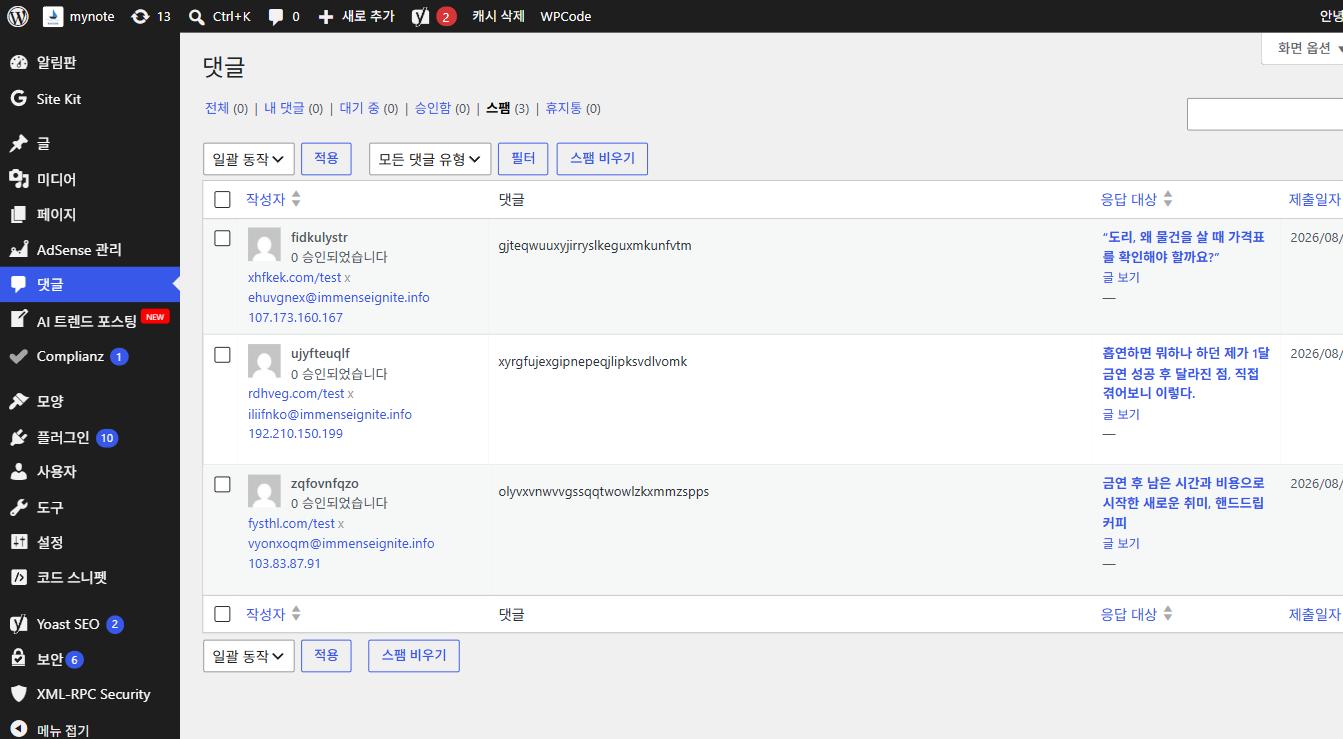Viewport: 1343px width, 739px height.
Task: Click the plus icon for 새로 추가
Action: 325,17
